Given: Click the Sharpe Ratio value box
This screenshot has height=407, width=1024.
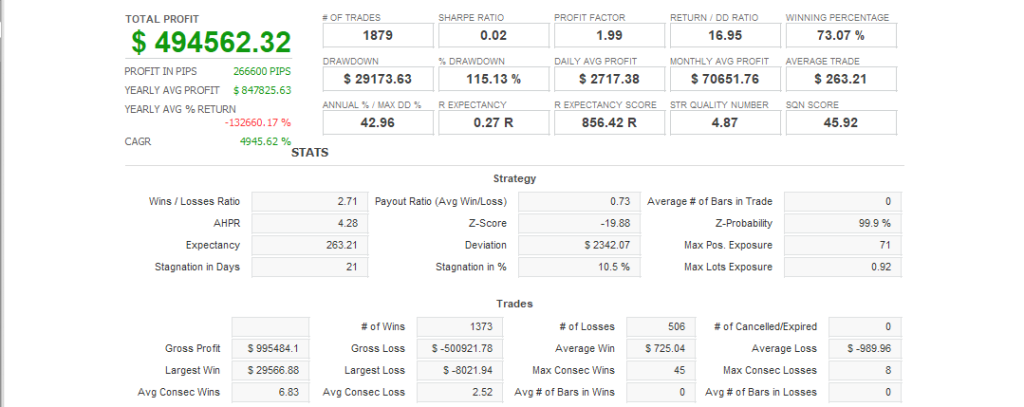Looking at the screenshot, I should [x=494, y=36].
